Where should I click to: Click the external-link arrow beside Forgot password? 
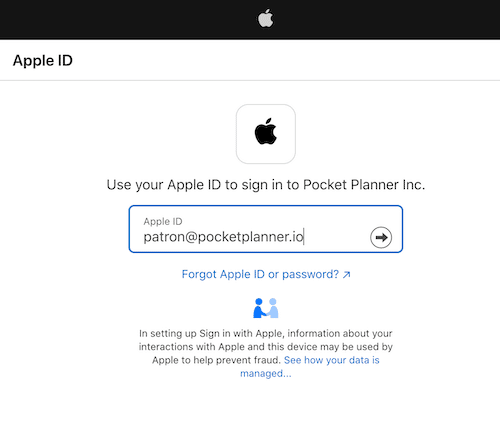tap(347, 274)
